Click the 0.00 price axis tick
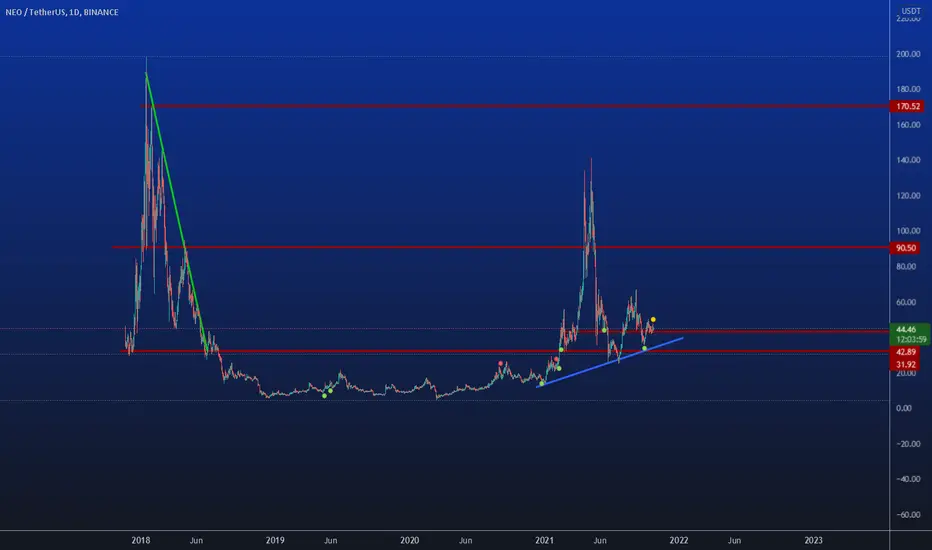The image size is (932, 550). tap(903, 408)
